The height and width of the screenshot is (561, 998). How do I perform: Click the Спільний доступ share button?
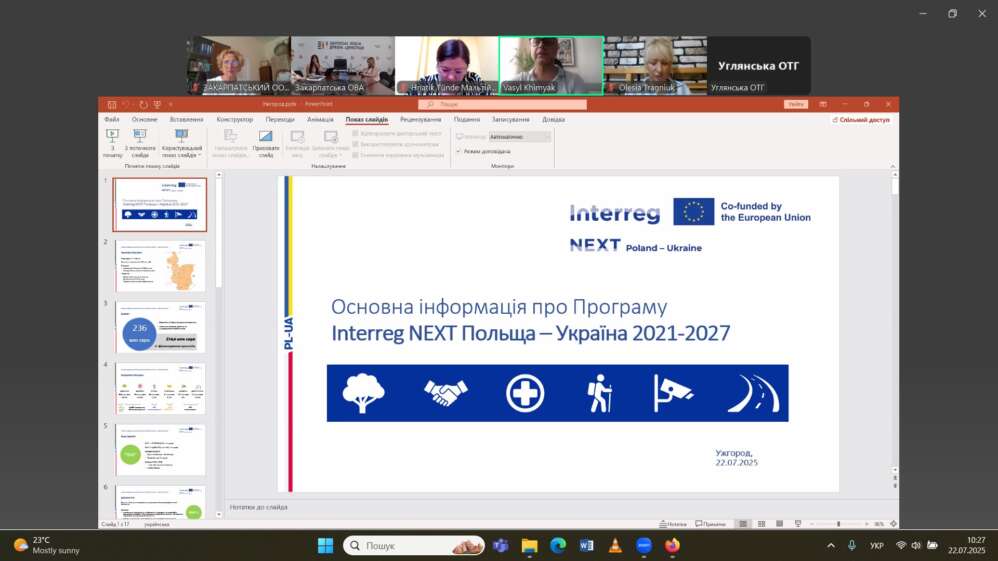[861, 120]
